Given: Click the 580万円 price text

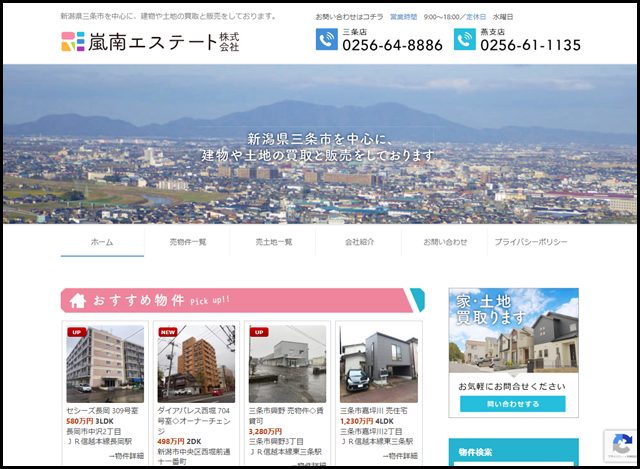Looking at the screenshot, I should (80, 421).
